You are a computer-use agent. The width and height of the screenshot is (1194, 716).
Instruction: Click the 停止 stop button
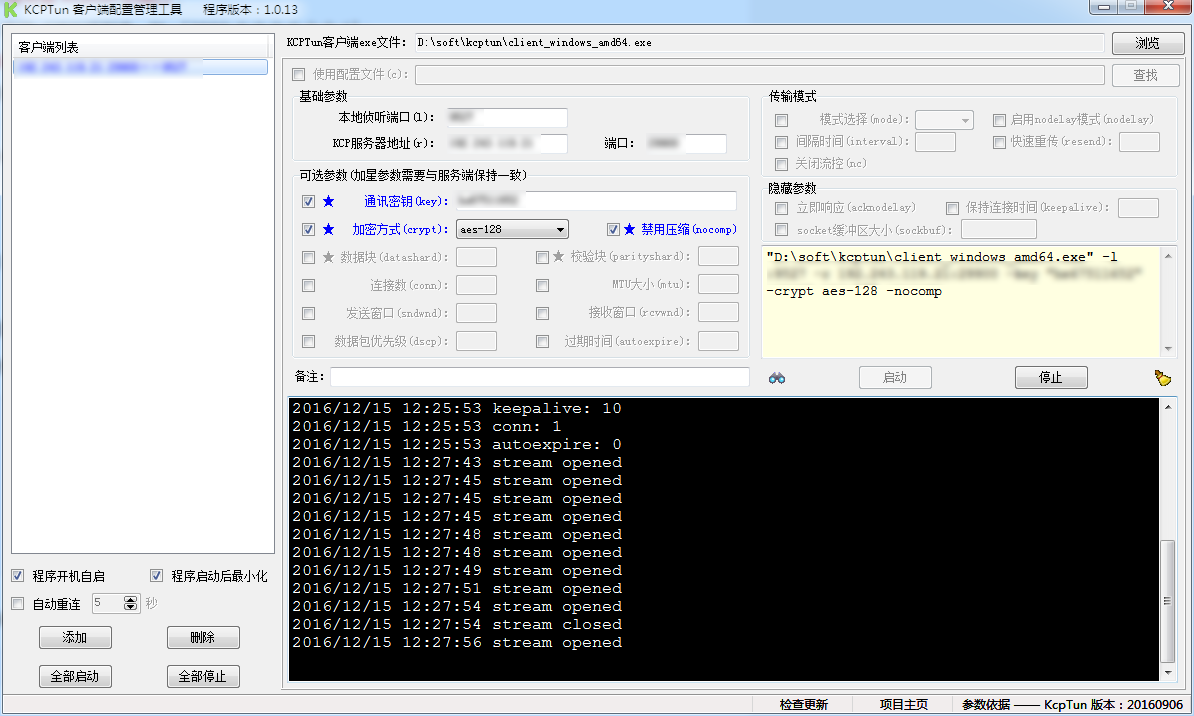pos(1051,378)
